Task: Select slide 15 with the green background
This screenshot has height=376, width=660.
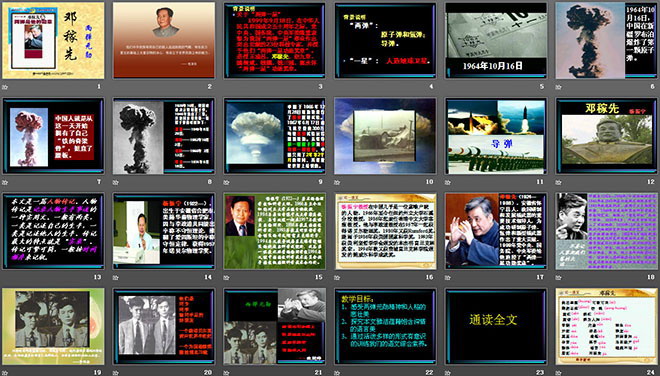Action: [274, 231]
